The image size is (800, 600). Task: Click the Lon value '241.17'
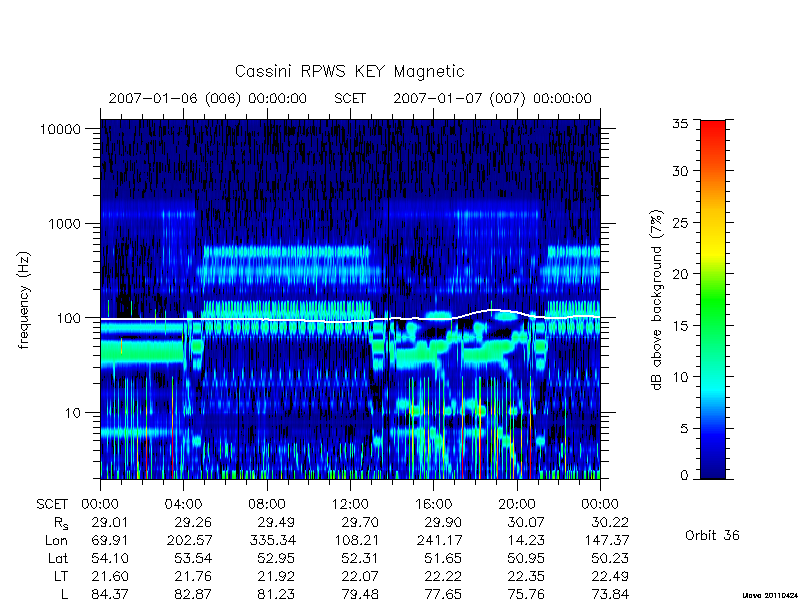tap(439, 540)
